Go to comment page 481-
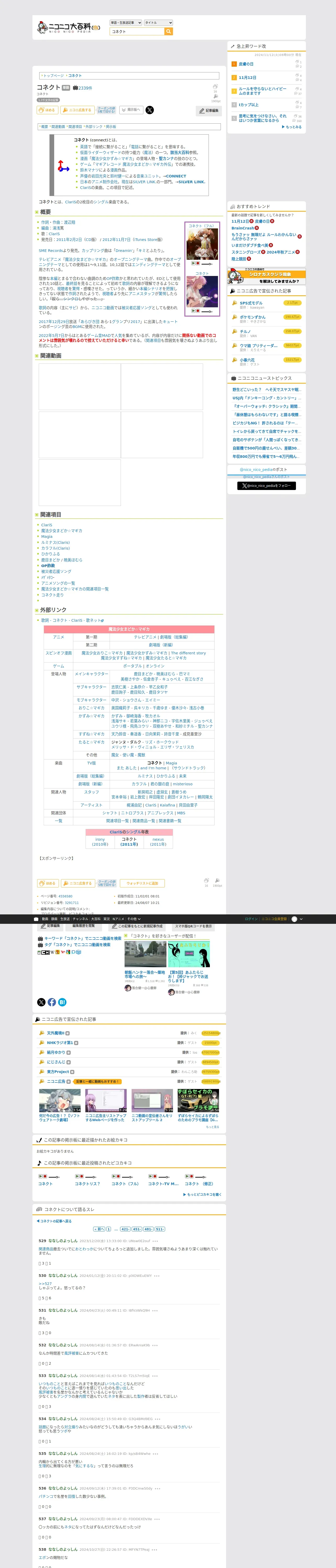336x1568 pixels. (148, 1229)
